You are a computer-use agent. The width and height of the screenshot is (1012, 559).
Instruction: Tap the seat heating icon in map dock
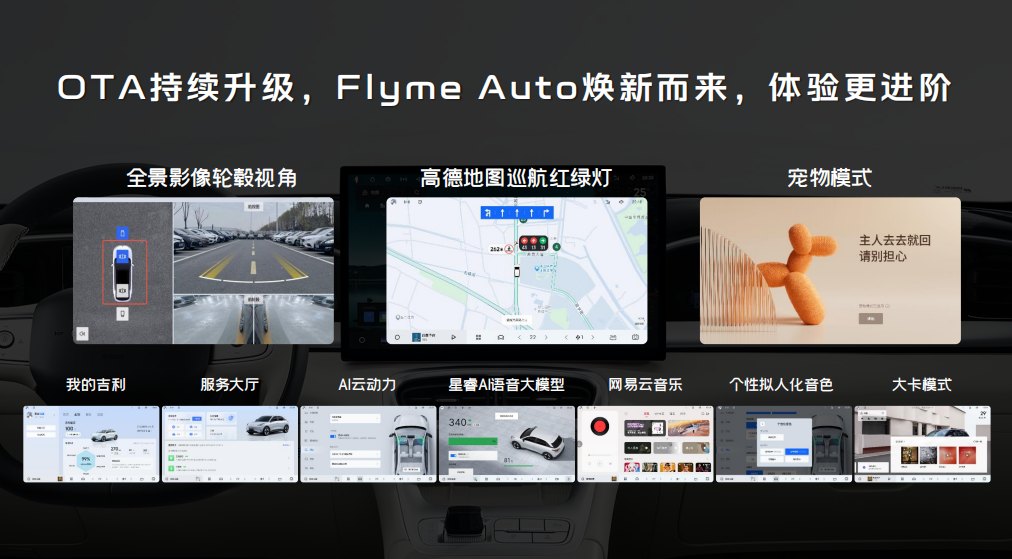coord(612,337)
